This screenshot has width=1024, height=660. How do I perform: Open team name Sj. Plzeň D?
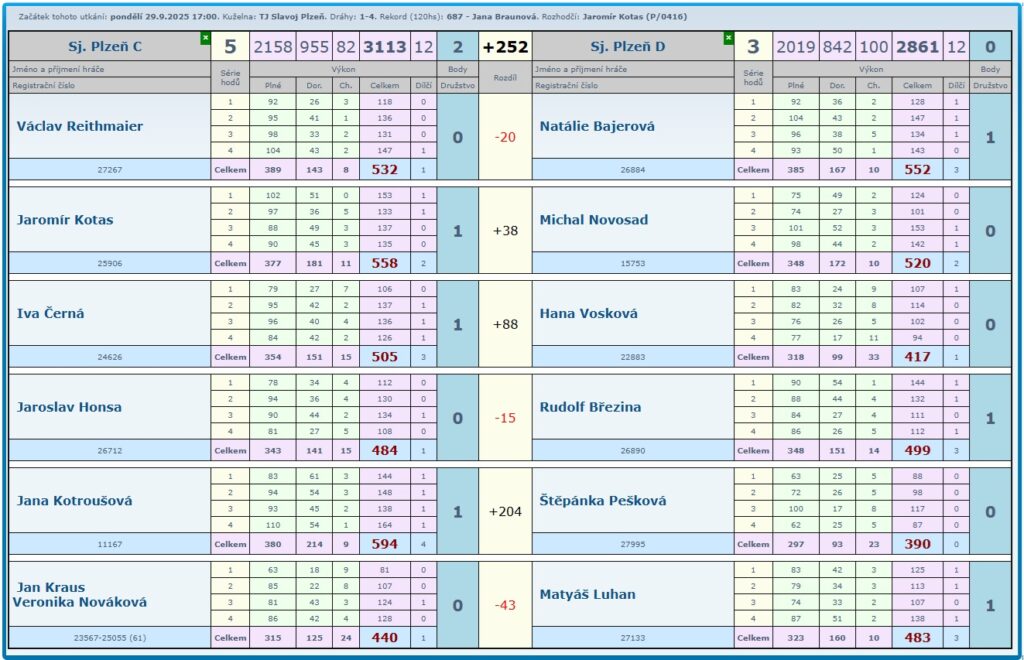[x=627, y=46]
